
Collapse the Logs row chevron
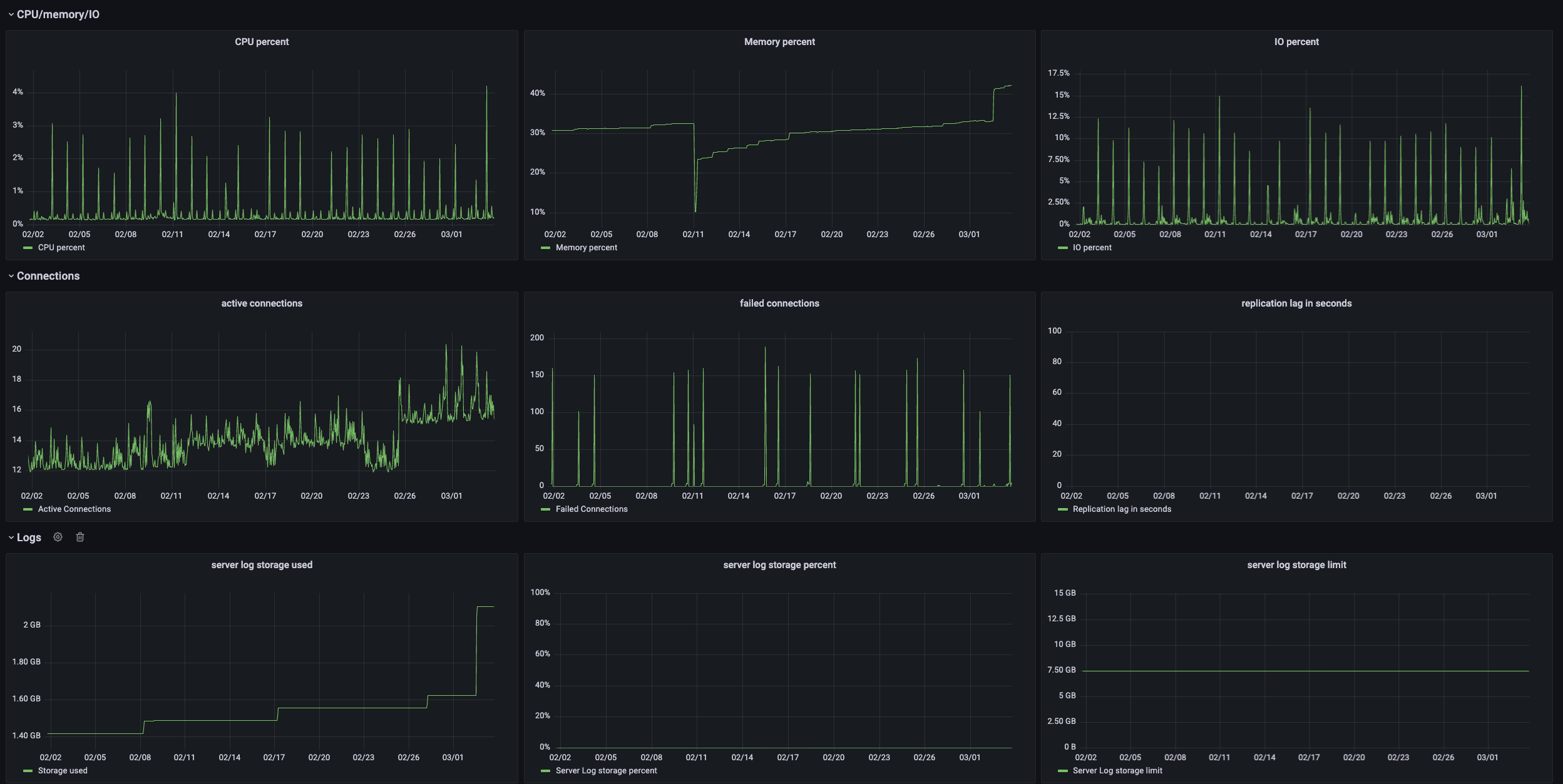(x=11, y=537)
